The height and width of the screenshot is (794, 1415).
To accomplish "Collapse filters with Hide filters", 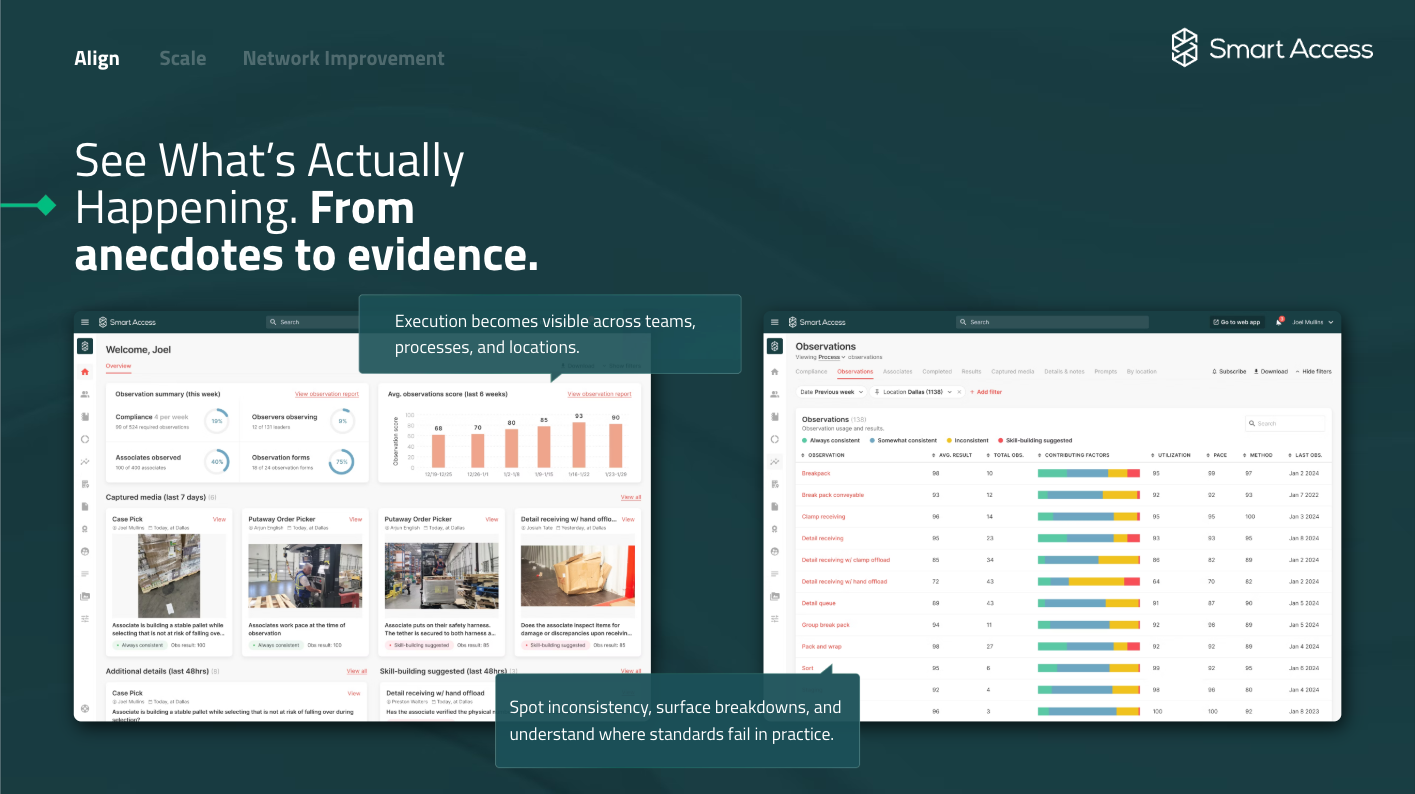I will tap(1313, 371).
